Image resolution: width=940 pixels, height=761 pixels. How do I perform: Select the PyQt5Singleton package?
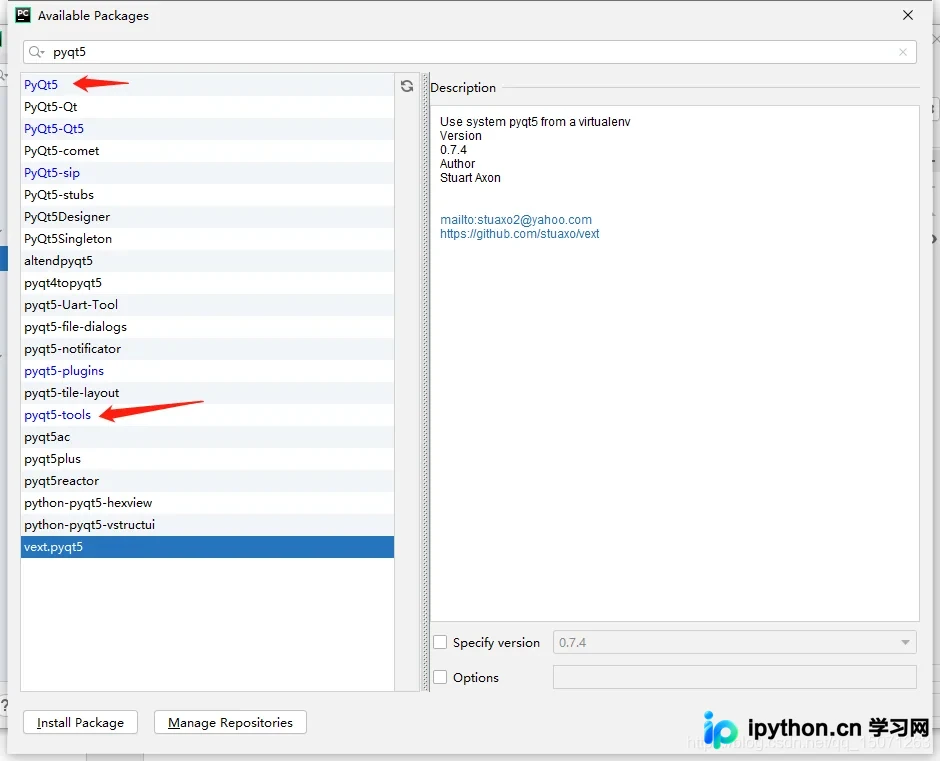tap(207, 239)
